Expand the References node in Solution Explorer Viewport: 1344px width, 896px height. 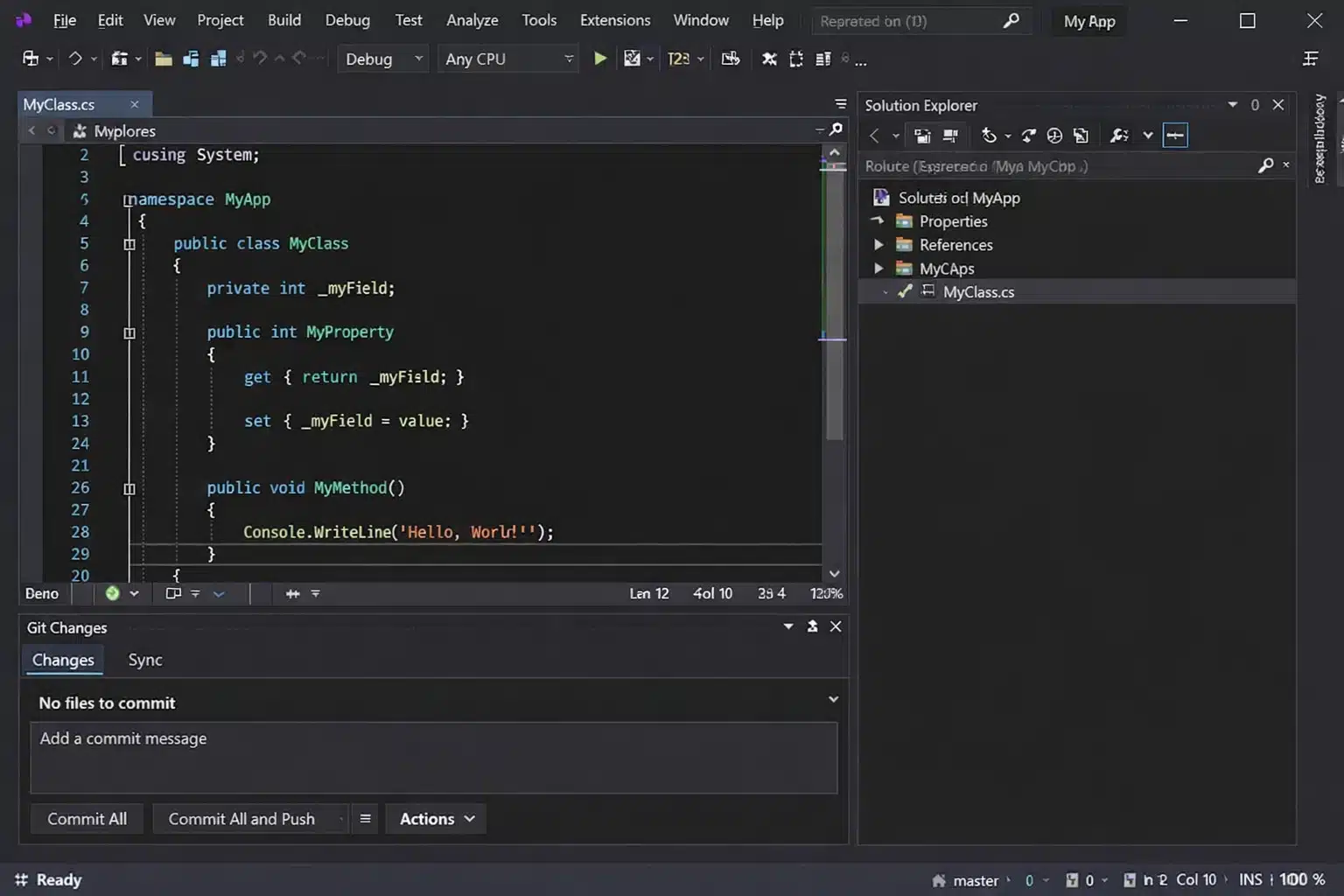tap(879, 244)
